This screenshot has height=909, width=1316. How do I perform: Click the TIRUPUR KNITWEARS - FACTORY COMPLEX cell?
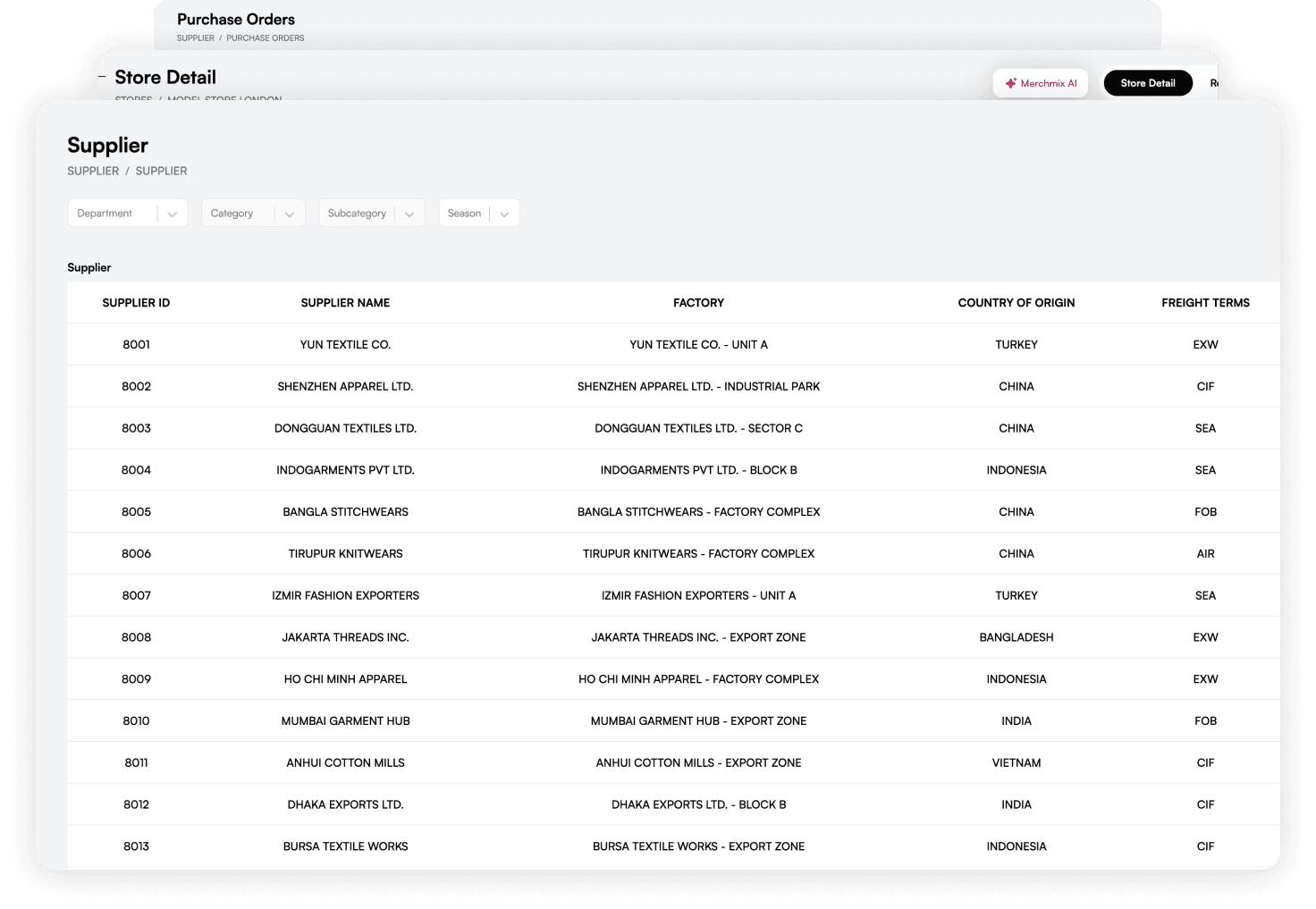(x=698, y=554)
